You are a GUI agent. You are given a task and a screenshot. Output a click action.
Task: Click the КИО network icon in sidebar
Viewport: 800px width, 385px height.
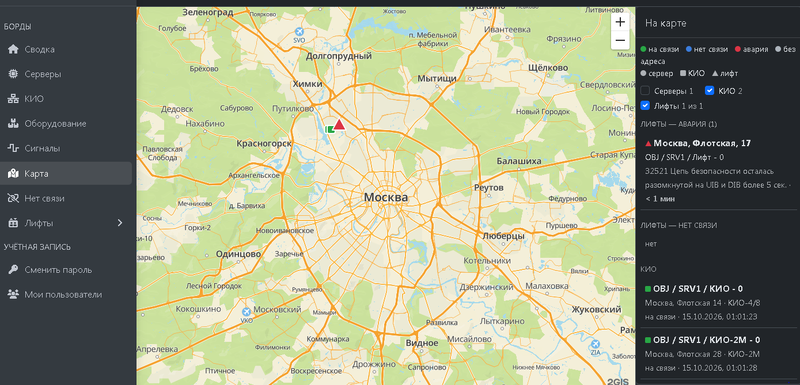pos(13,99)
